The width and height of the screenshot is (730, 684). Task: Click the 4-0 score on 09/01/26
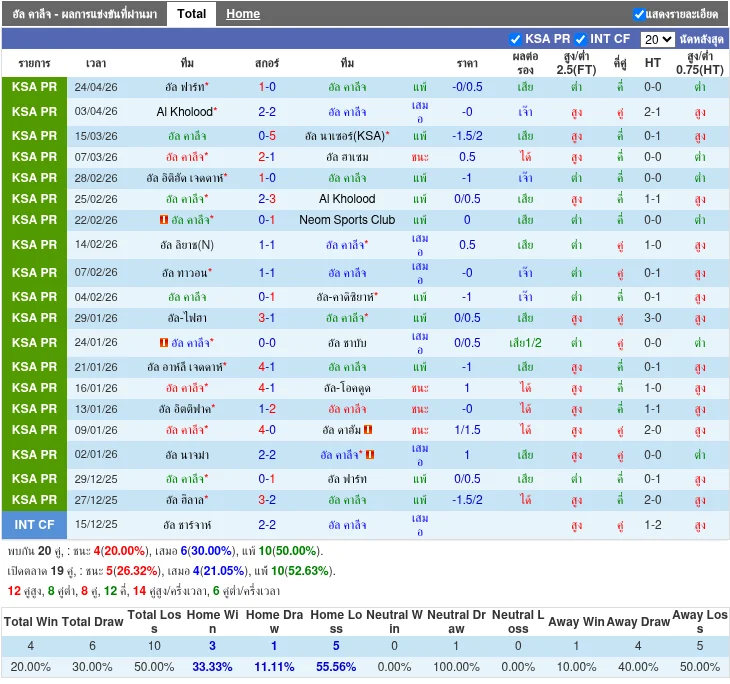[267, 430]
